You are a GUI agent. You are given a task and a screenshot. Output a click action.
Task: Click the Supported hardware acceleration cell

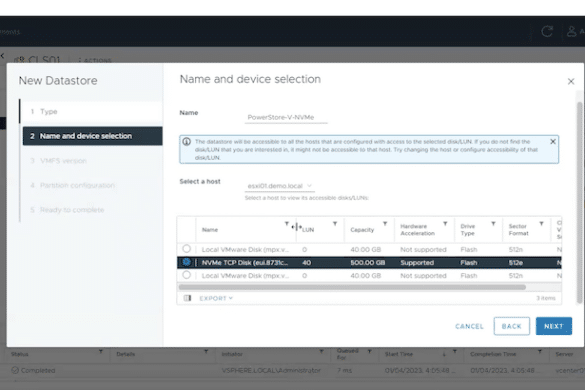pyautogui.click(x=417, y=262)
